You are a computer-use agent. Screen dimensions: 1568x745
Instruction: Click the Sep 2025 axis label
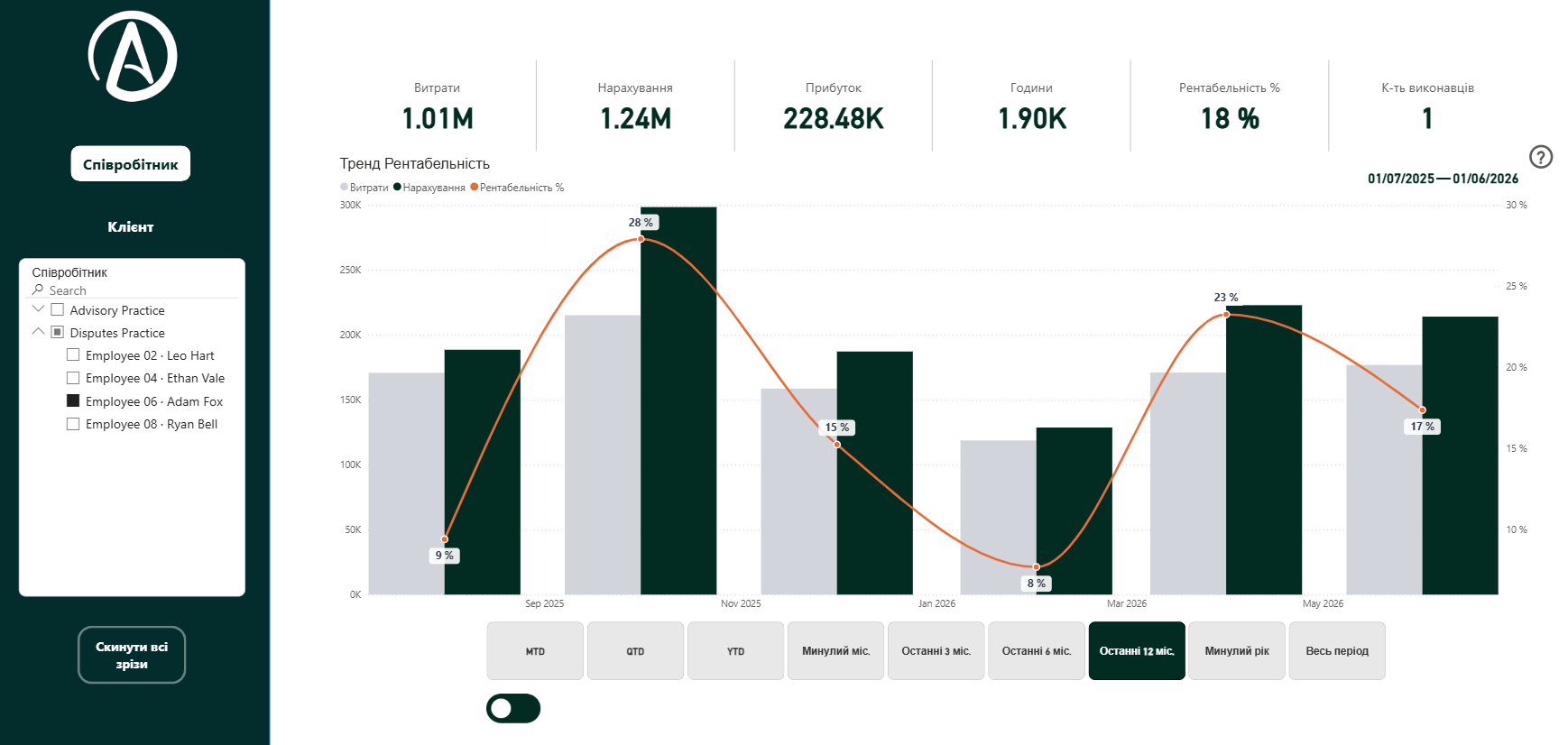[x=545, y=603]
